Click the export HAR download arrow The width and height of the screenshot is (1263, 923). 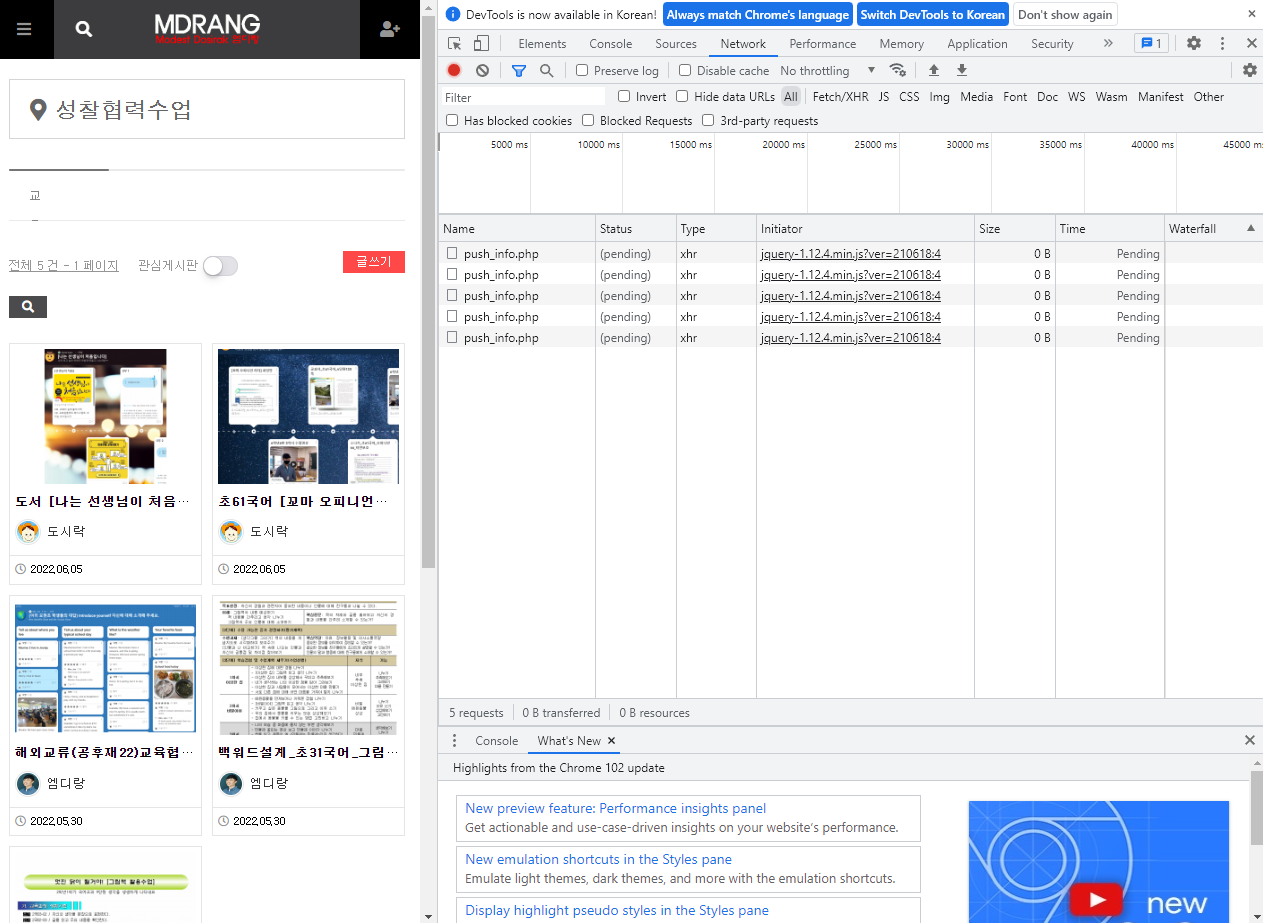962,70
